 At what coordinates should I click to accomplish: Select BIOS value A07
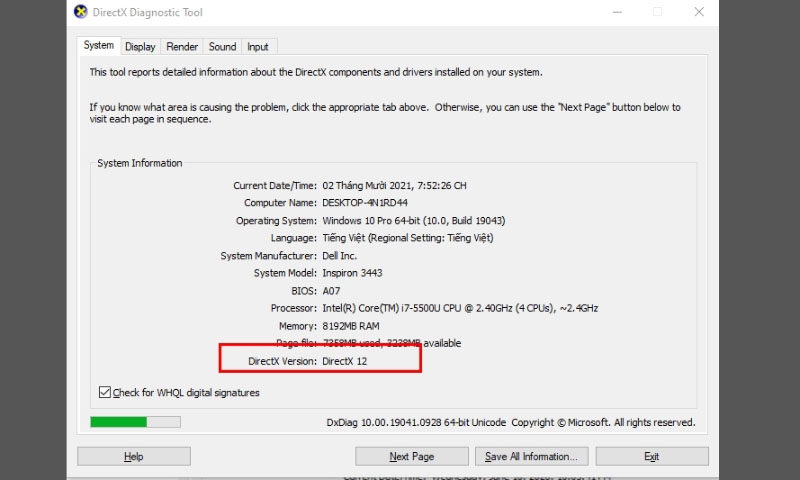click(x=331, y=291)
